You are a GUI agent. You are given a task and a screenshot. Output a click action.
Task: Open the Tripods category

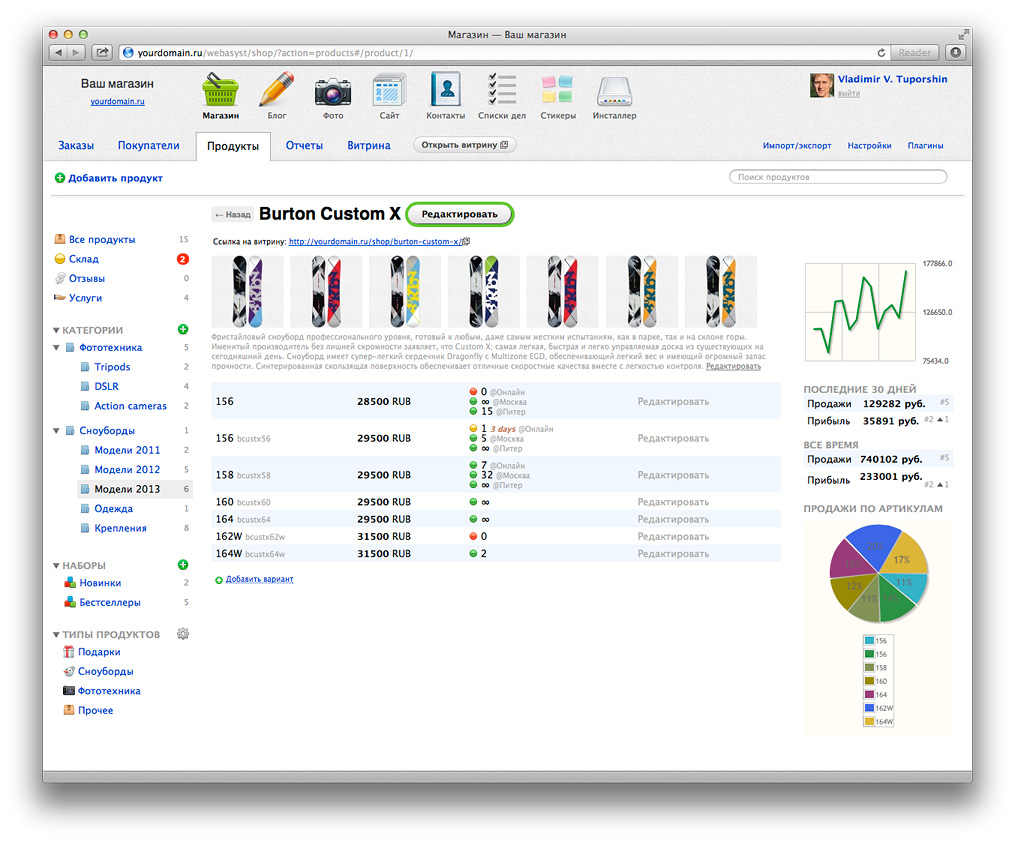click(112, 367)
